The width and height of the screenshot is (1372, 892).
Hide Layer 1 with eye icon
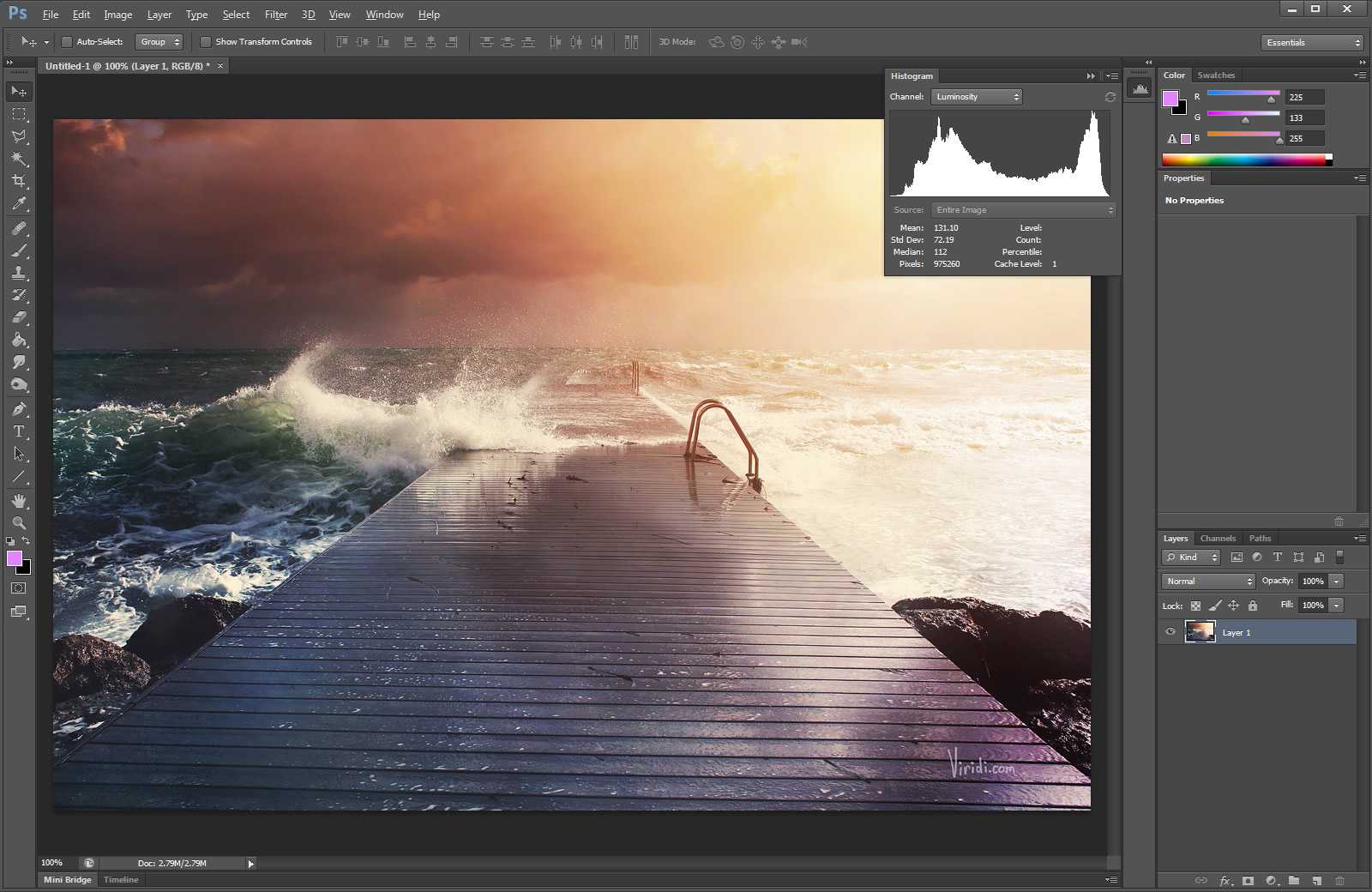(x=1170, y=632)
